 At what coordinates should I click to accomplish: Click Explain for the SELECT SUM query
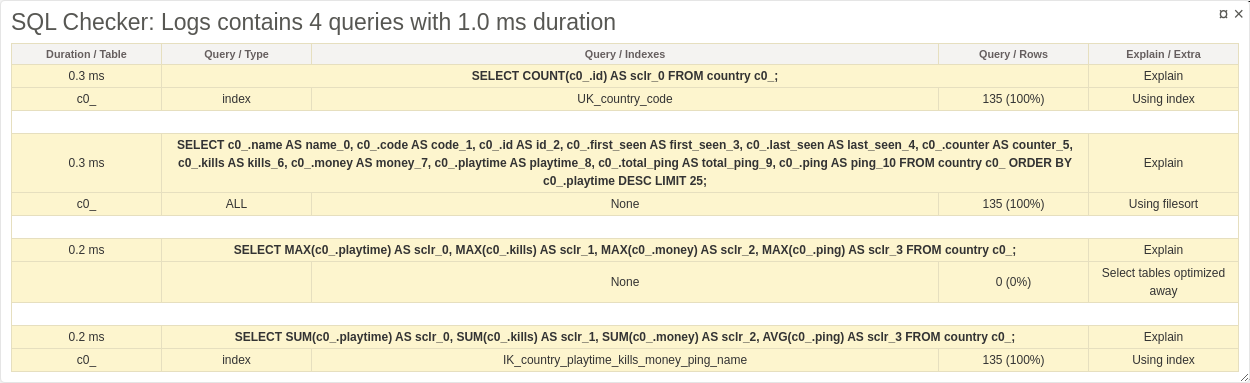[1163, 337]
